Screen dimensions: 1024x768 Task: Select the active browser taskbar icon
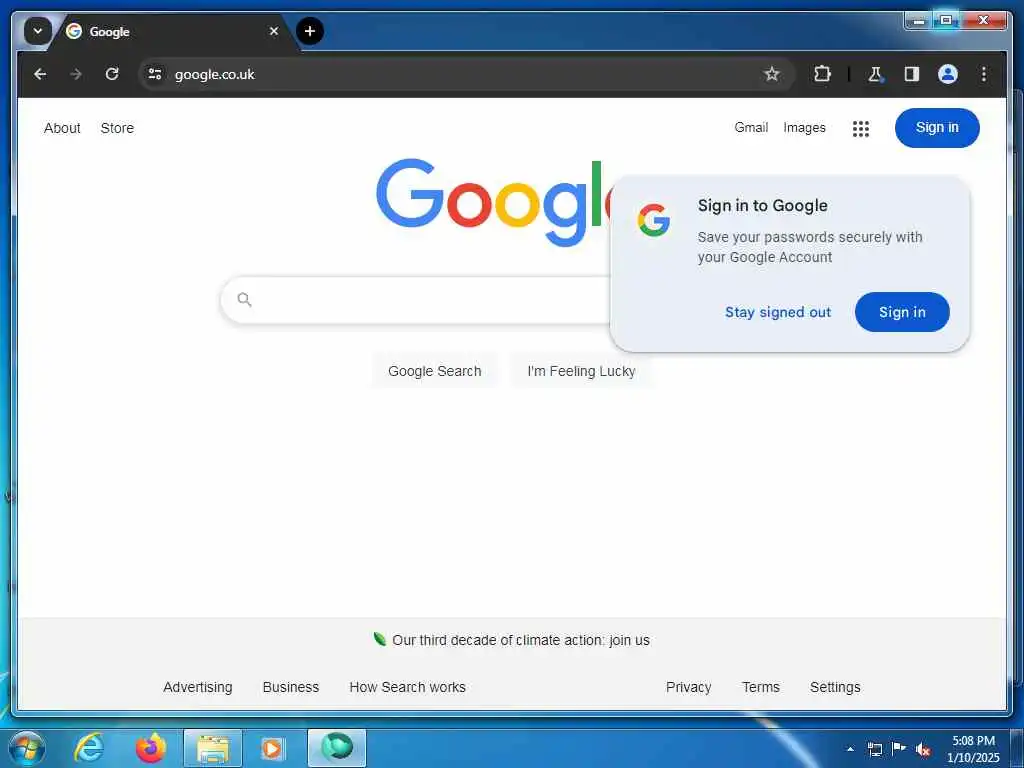[x=337, y=748]
